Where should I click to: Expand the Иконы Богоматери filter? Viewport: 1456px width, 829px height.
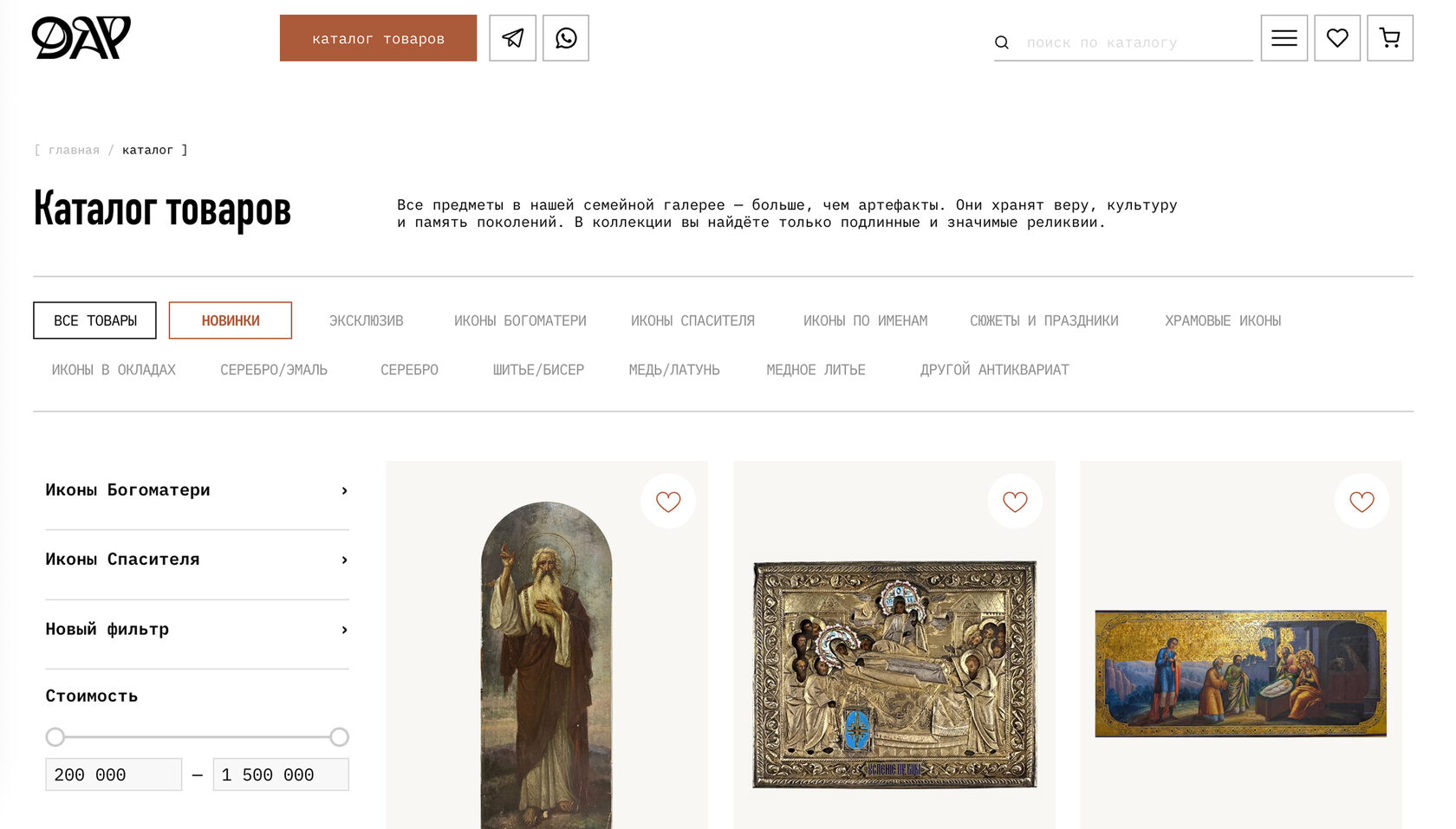[197, 490]
